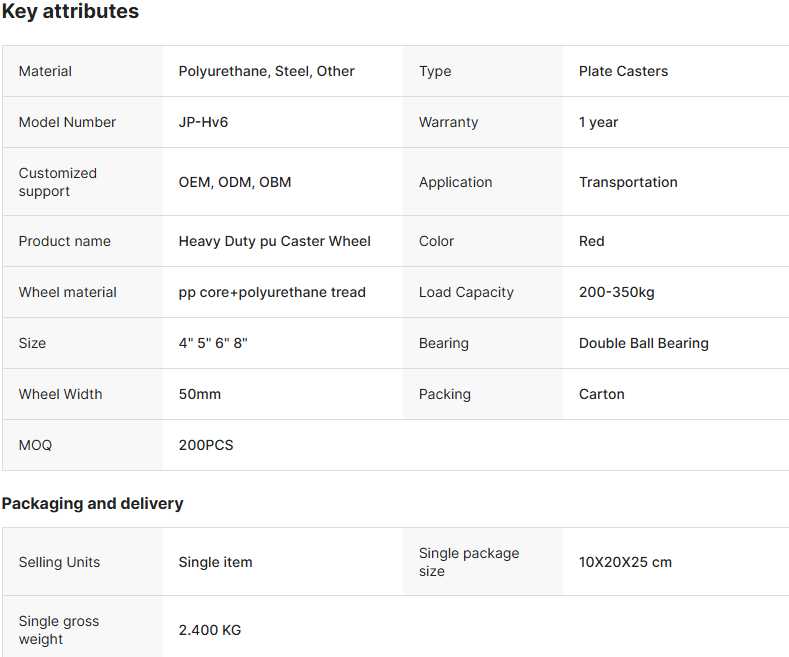Select Heavy Duty pu Caster Wheel text
This screenshot has width=789, height=657.
coord(274,241)
